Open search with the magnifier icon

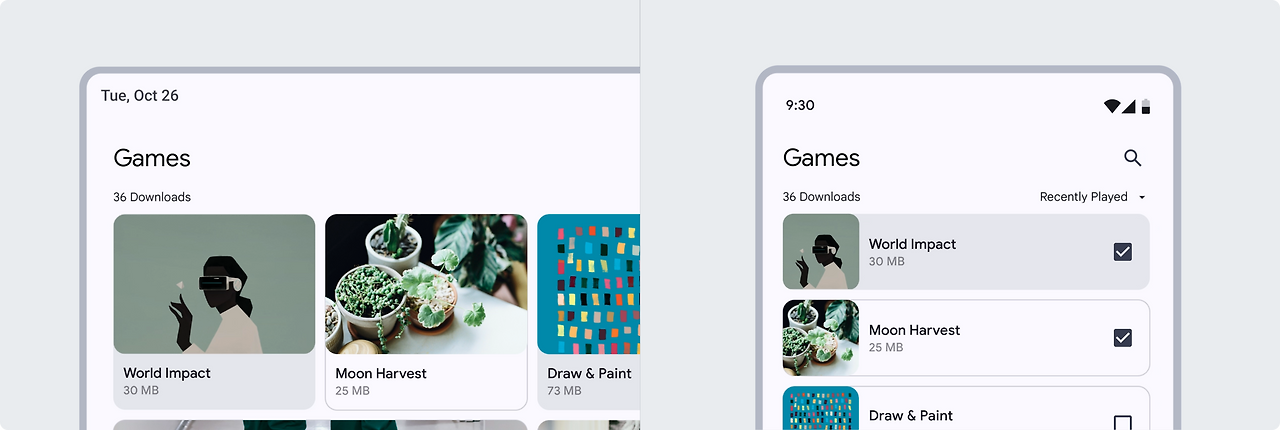pos(1133,158)
